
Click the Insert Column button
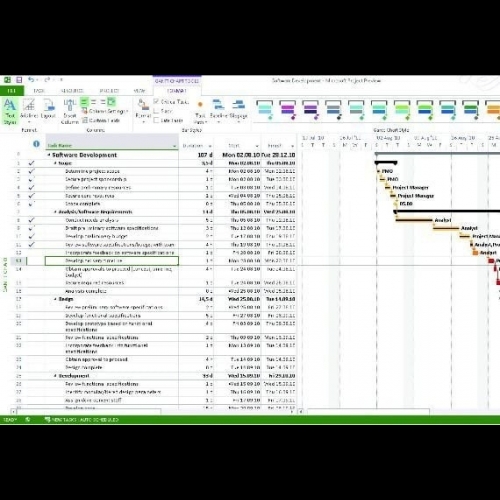pos(70,111)
